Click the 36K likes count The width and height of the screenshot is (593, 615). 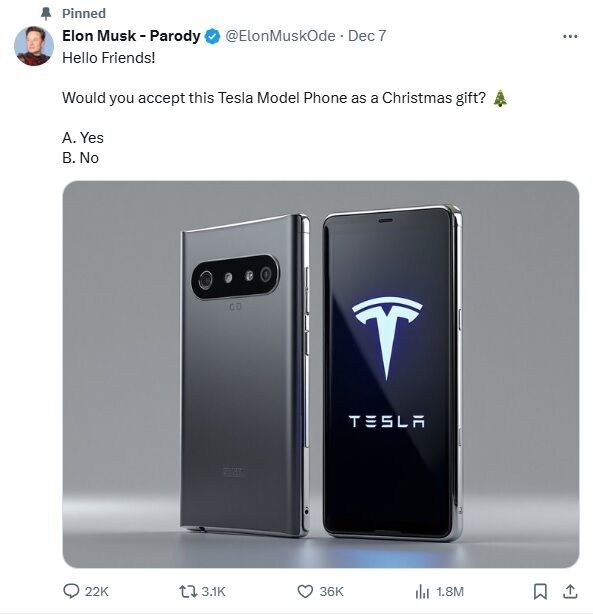click(331, 591)
